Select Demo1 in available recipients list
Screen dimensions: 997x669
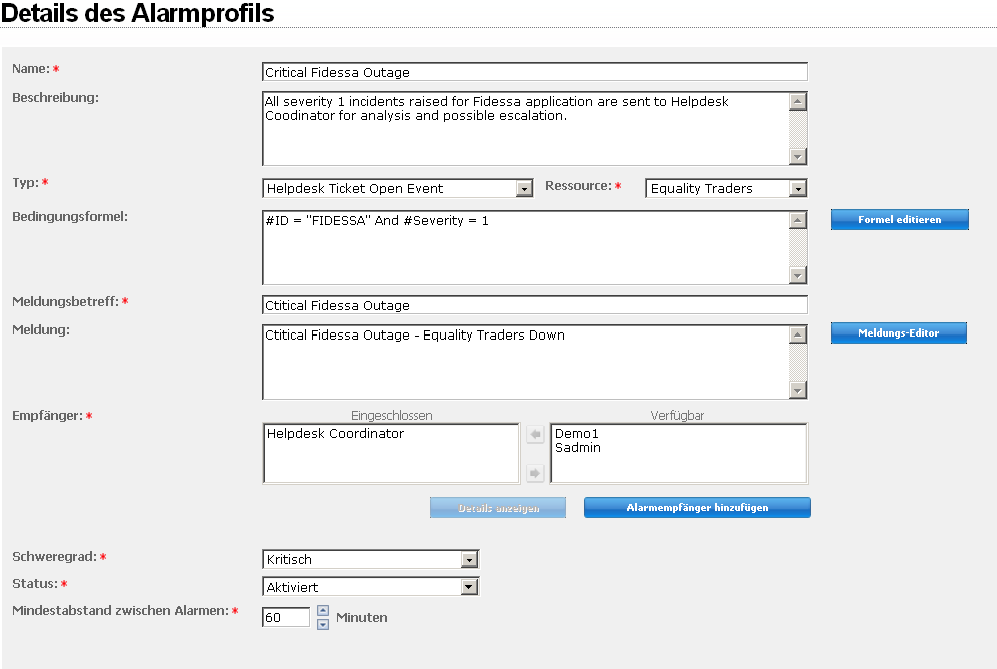574,434
